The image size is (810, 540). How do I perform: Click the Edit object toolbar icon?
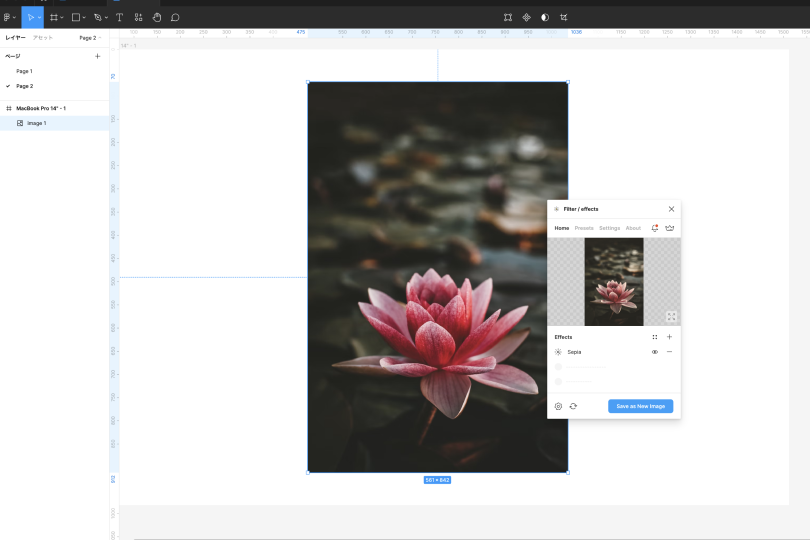(508, 18)
